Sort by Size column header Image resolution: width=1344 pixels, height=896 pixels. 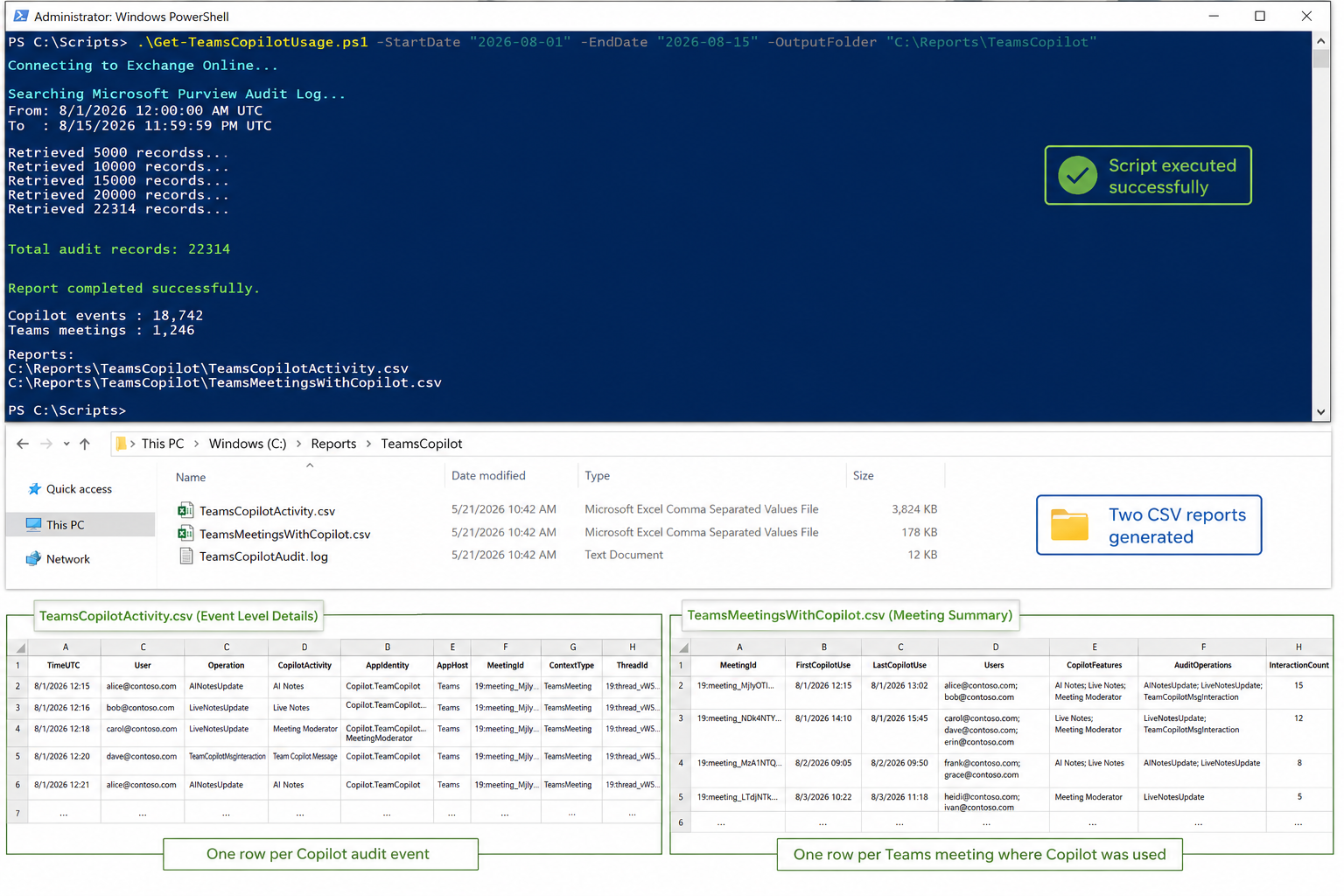864,476
